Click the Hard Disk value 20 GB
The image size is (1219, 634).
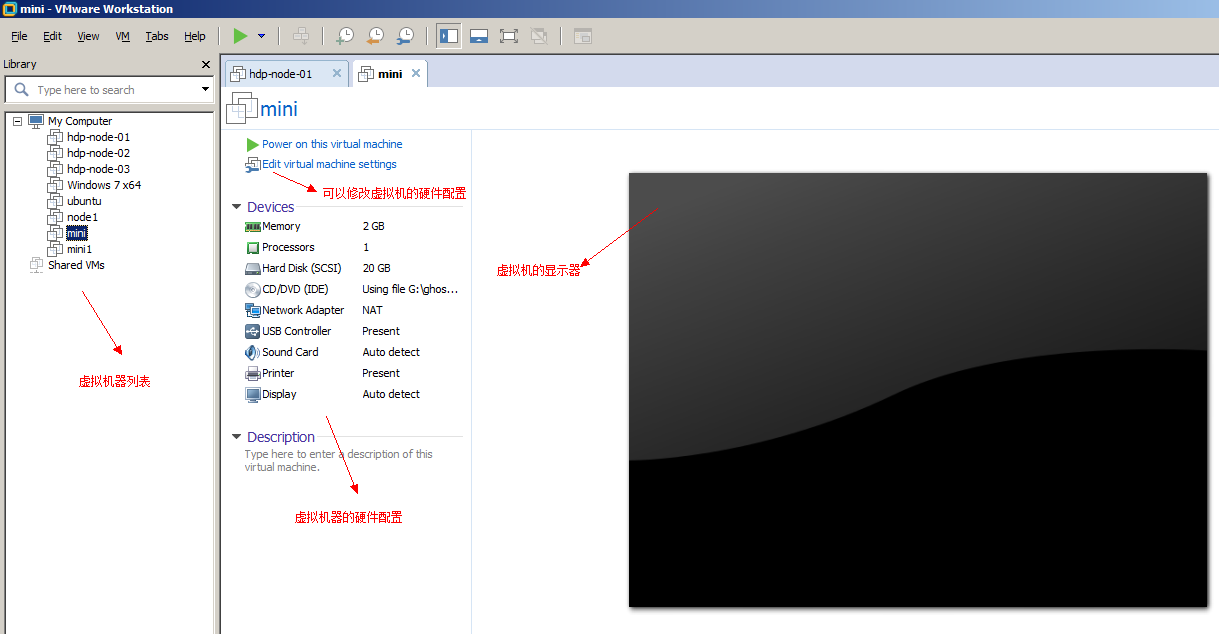point(376,268)
